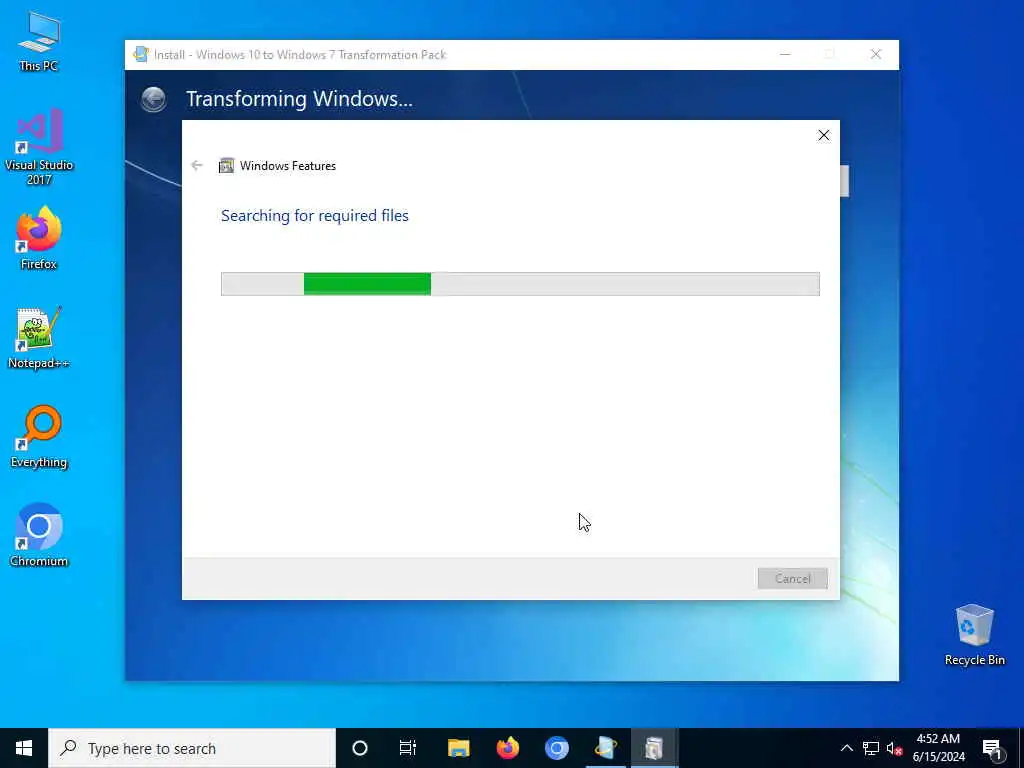Open the notification Action Center icon

point(993,748)
